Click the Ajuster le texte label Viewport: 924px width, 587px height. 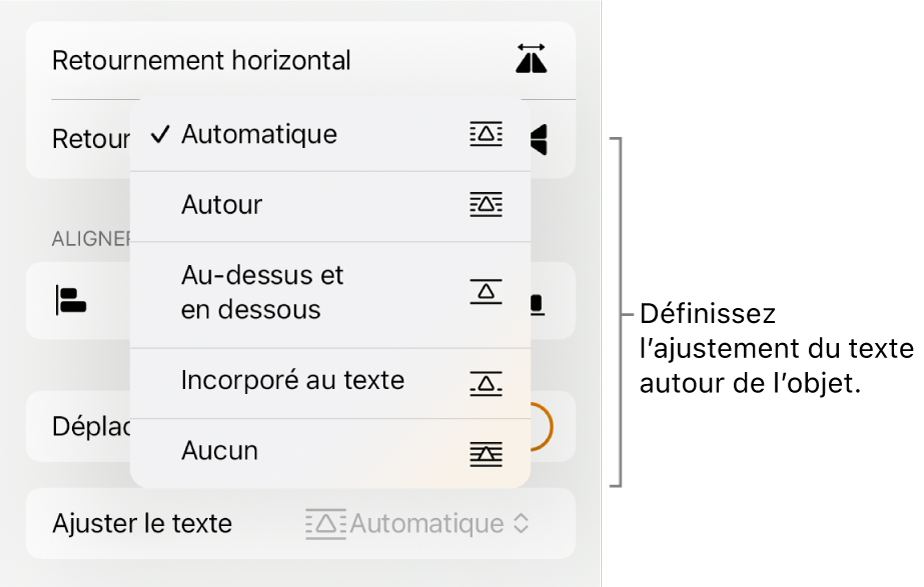click(x=142, y=523)
